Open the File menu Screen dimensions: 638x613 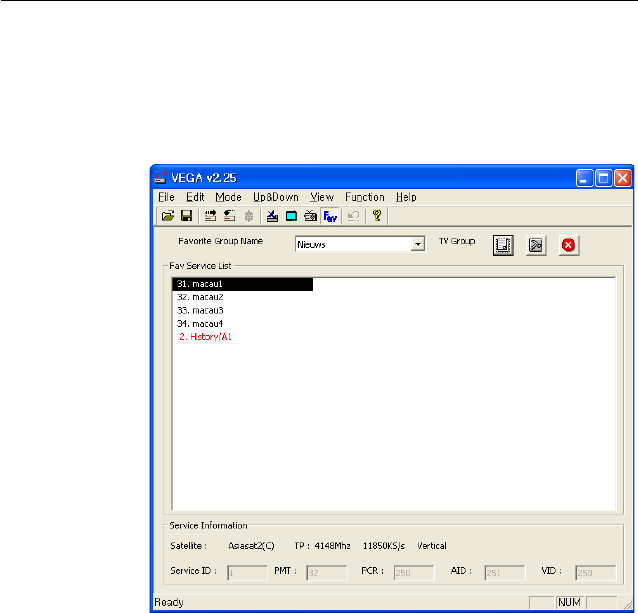click(x=166, y=197)
